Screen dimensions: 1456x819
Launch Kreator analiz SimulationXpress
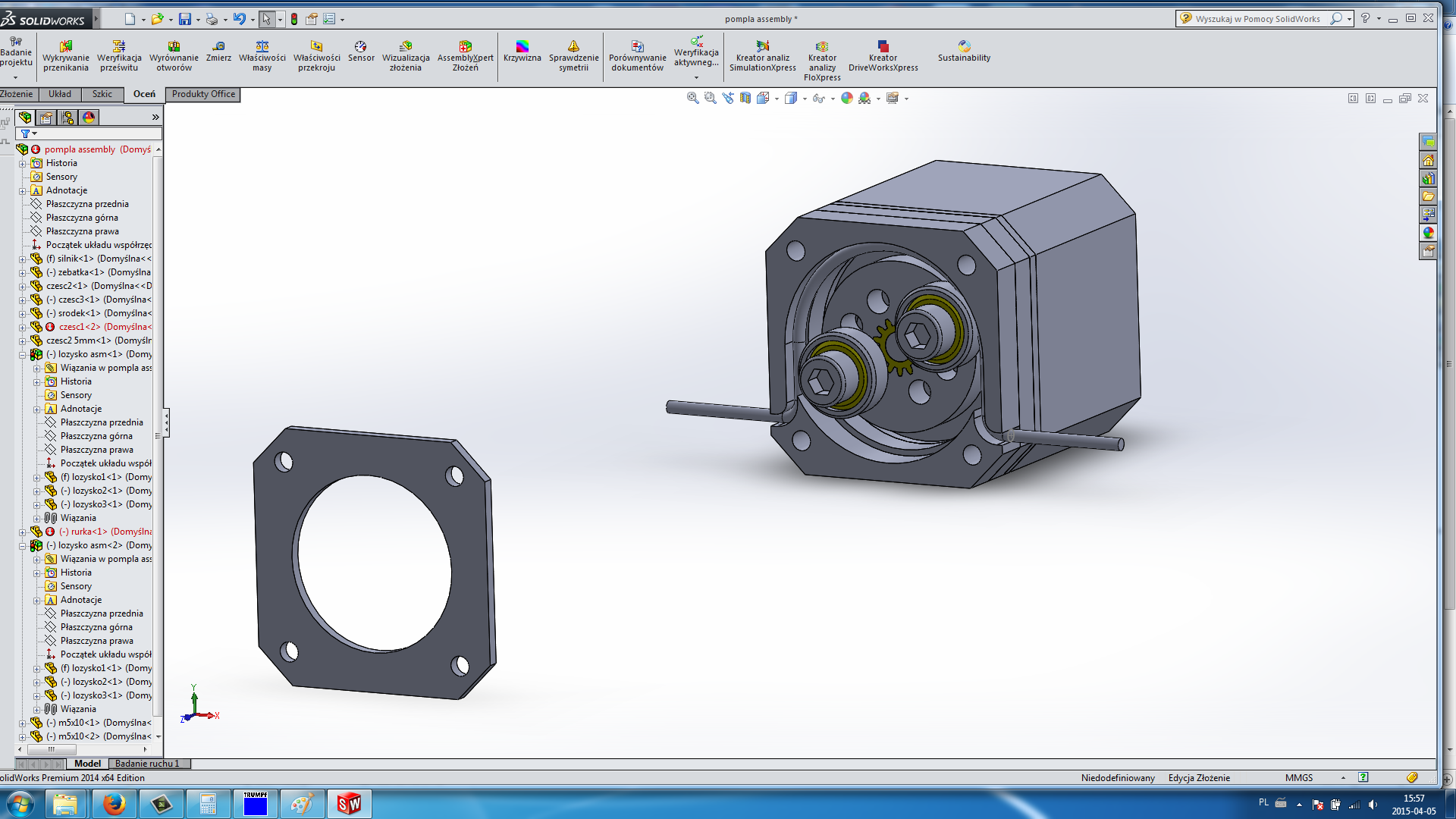tap(763, 56)
